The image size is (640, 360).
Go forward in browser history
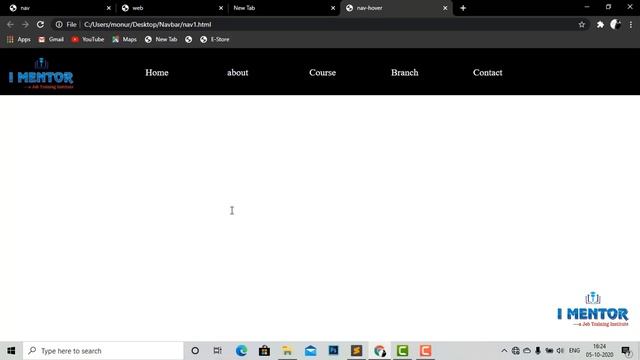click(x=25, y=24)
